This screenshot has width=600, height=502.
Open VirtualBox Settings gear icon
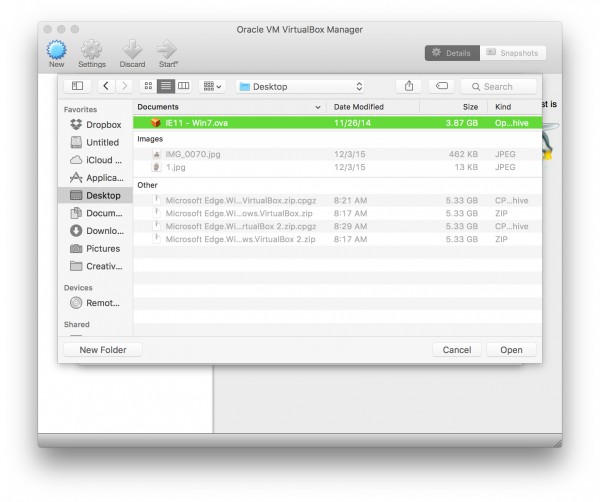tap(92, 50)
